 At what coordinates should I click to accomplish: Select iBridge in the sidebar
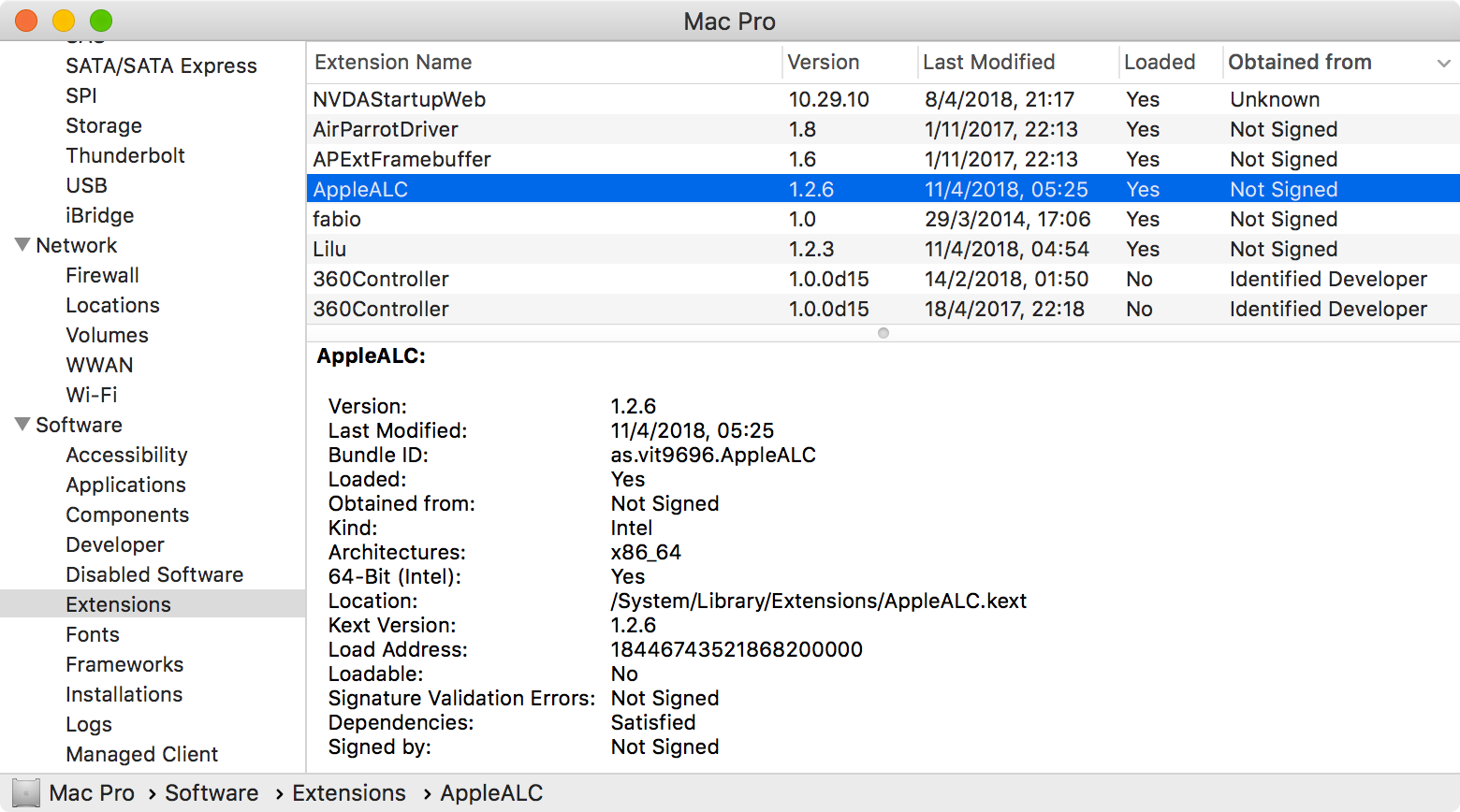point(100,215)
